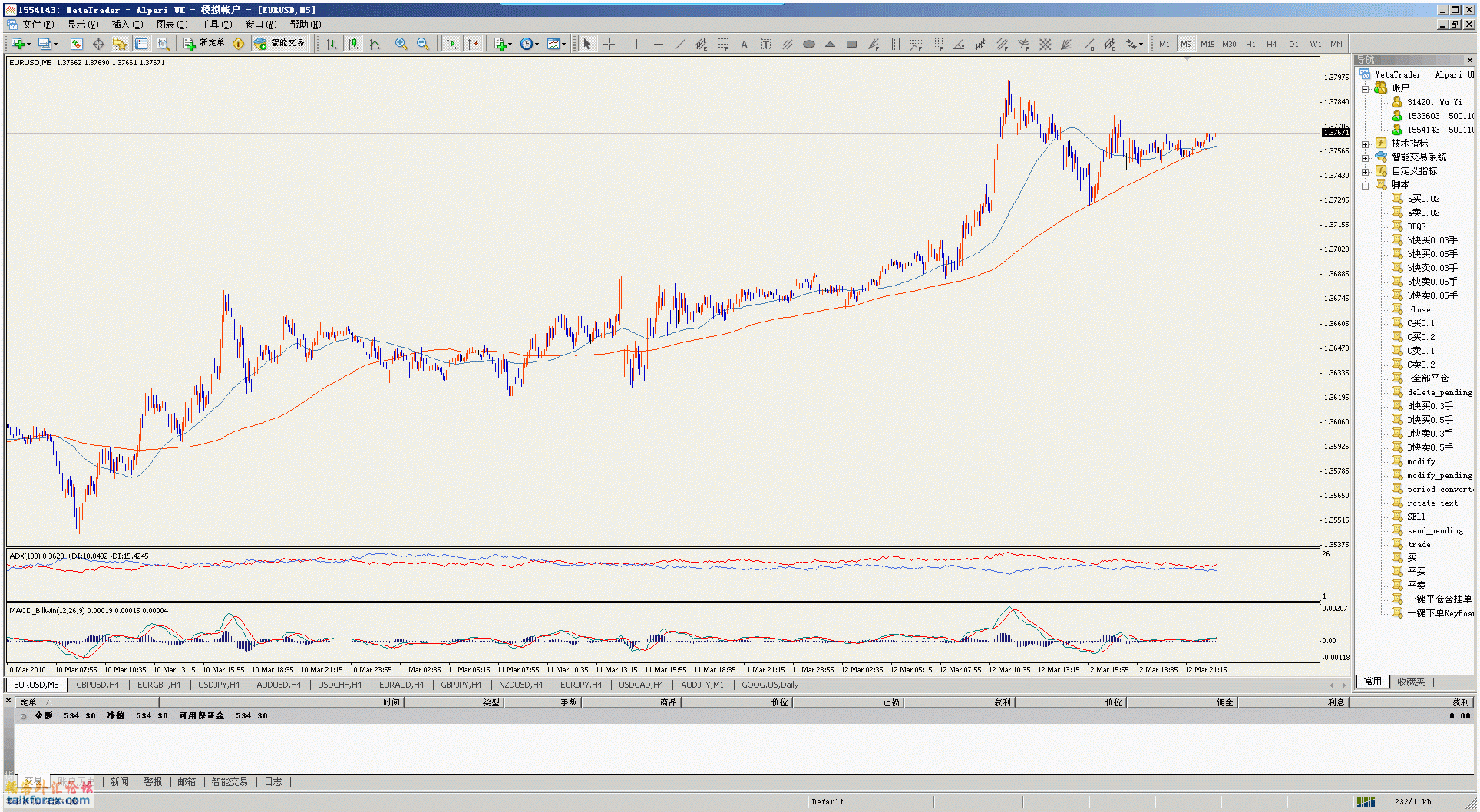
Task: Toggle chart shift icon
Action: click(473, 44)
